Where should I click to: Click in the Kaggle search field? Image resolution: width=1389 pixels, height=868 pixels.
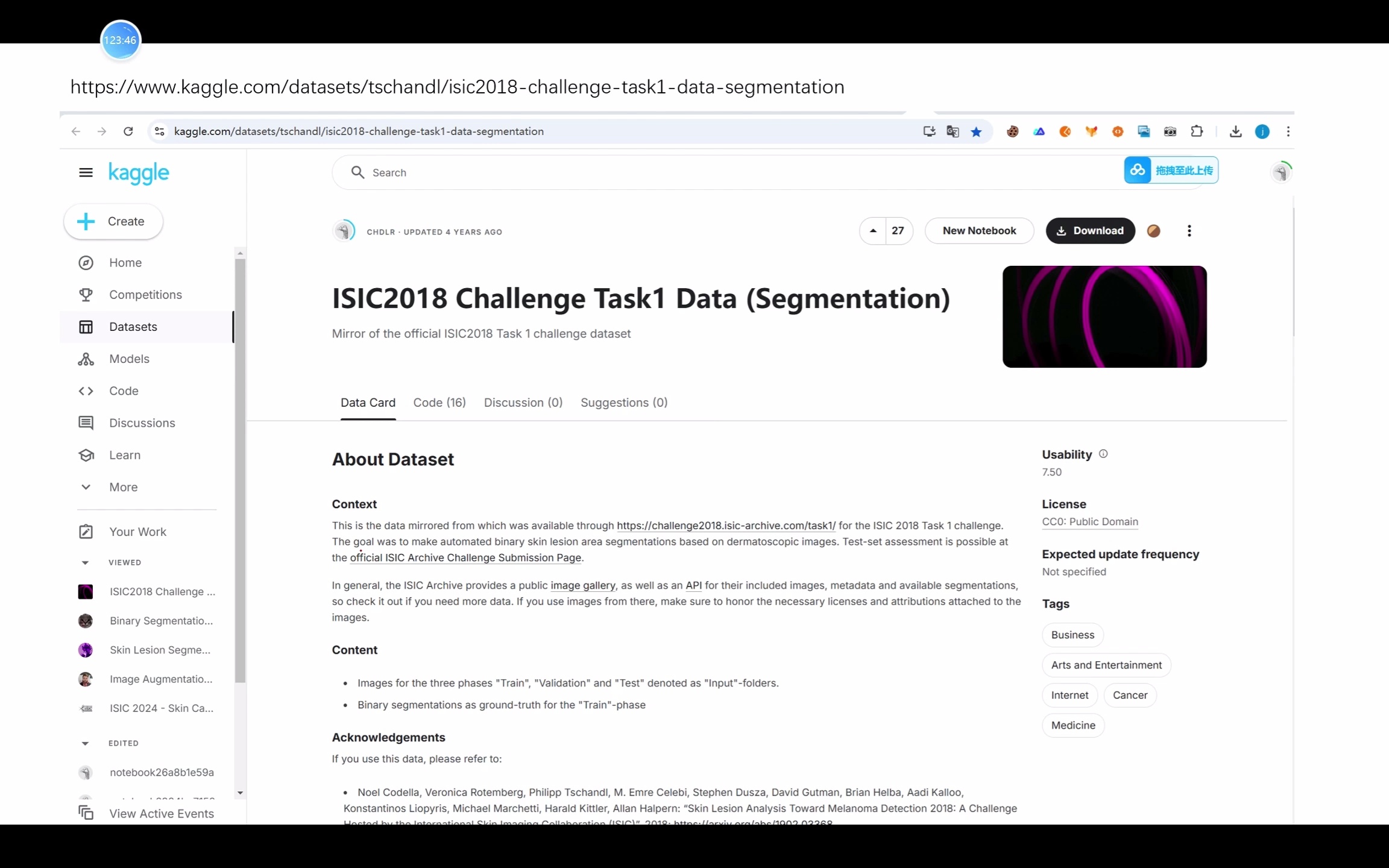point(663,173)
